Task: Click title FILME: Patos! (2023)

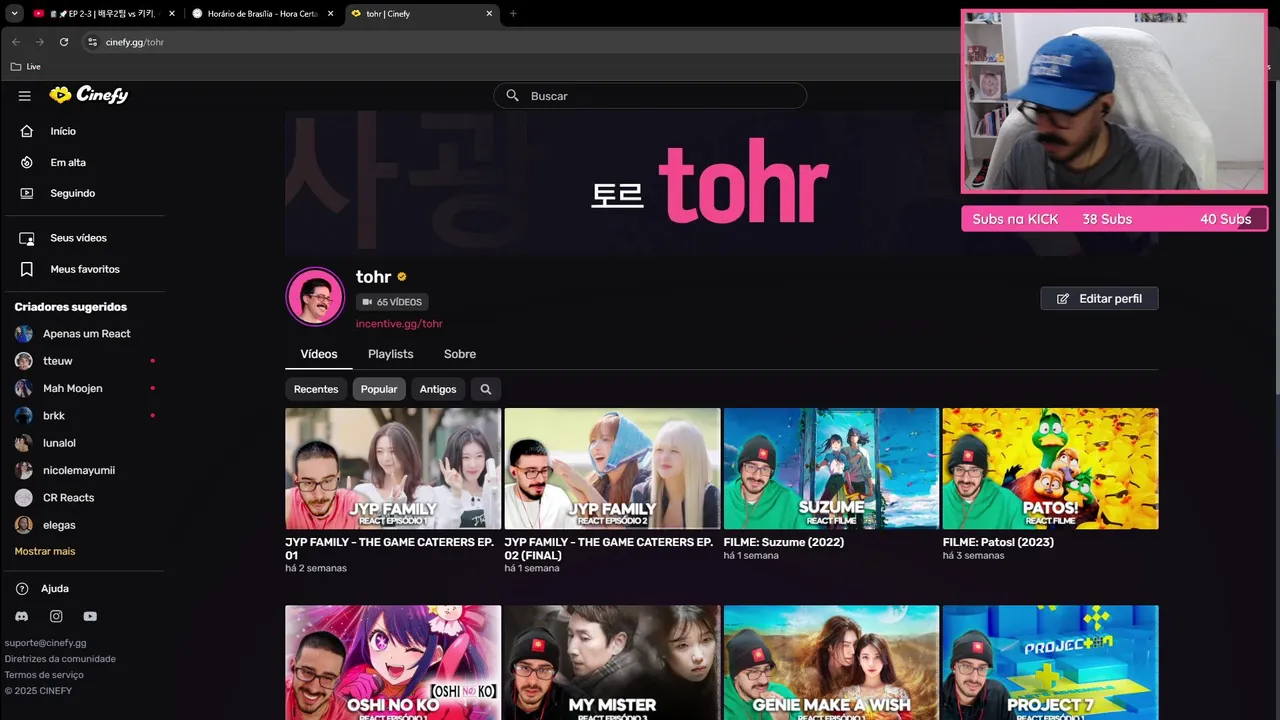Action: (998, 542)
